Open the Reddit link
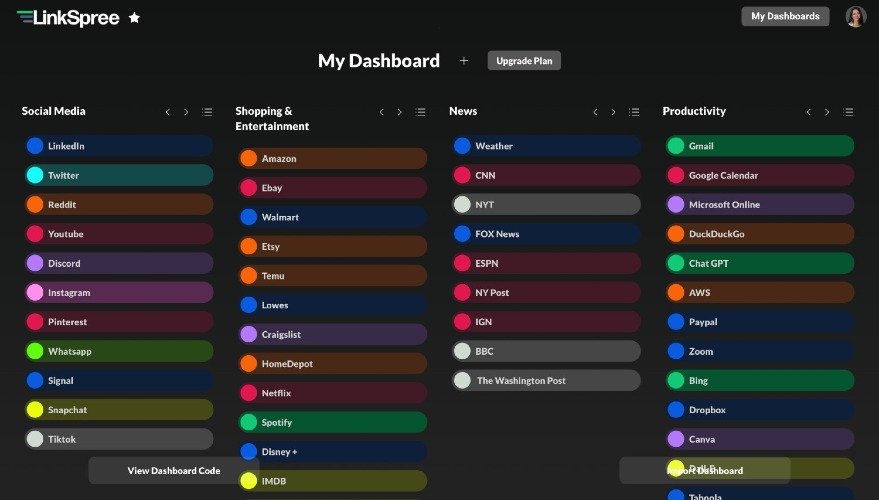 [119, 205]
